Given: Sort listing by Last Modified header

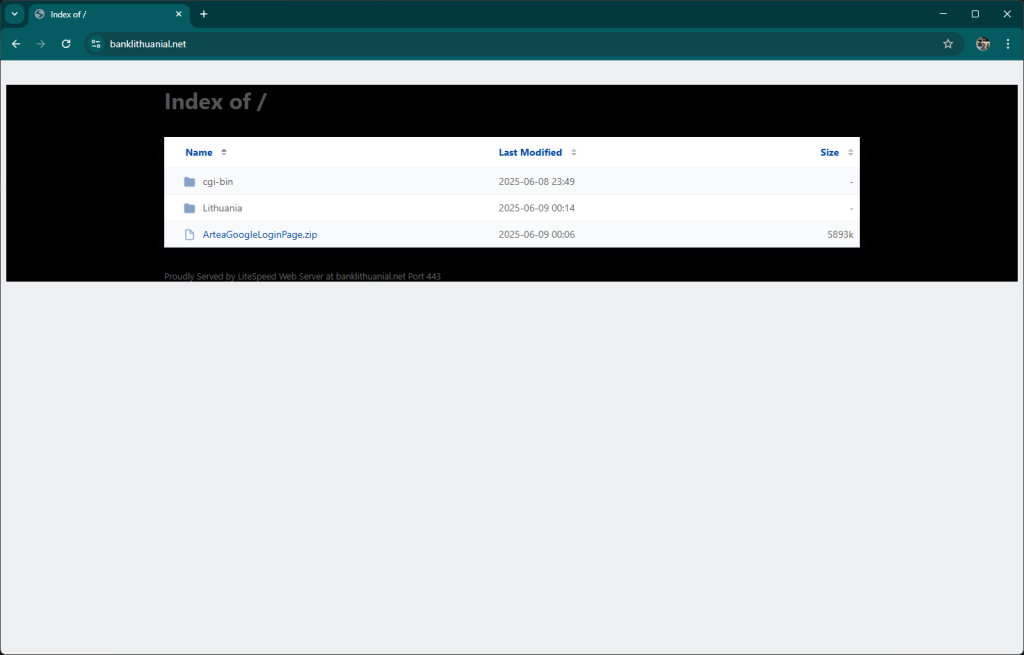Looking at the screenshot, I should click(530, 153).
